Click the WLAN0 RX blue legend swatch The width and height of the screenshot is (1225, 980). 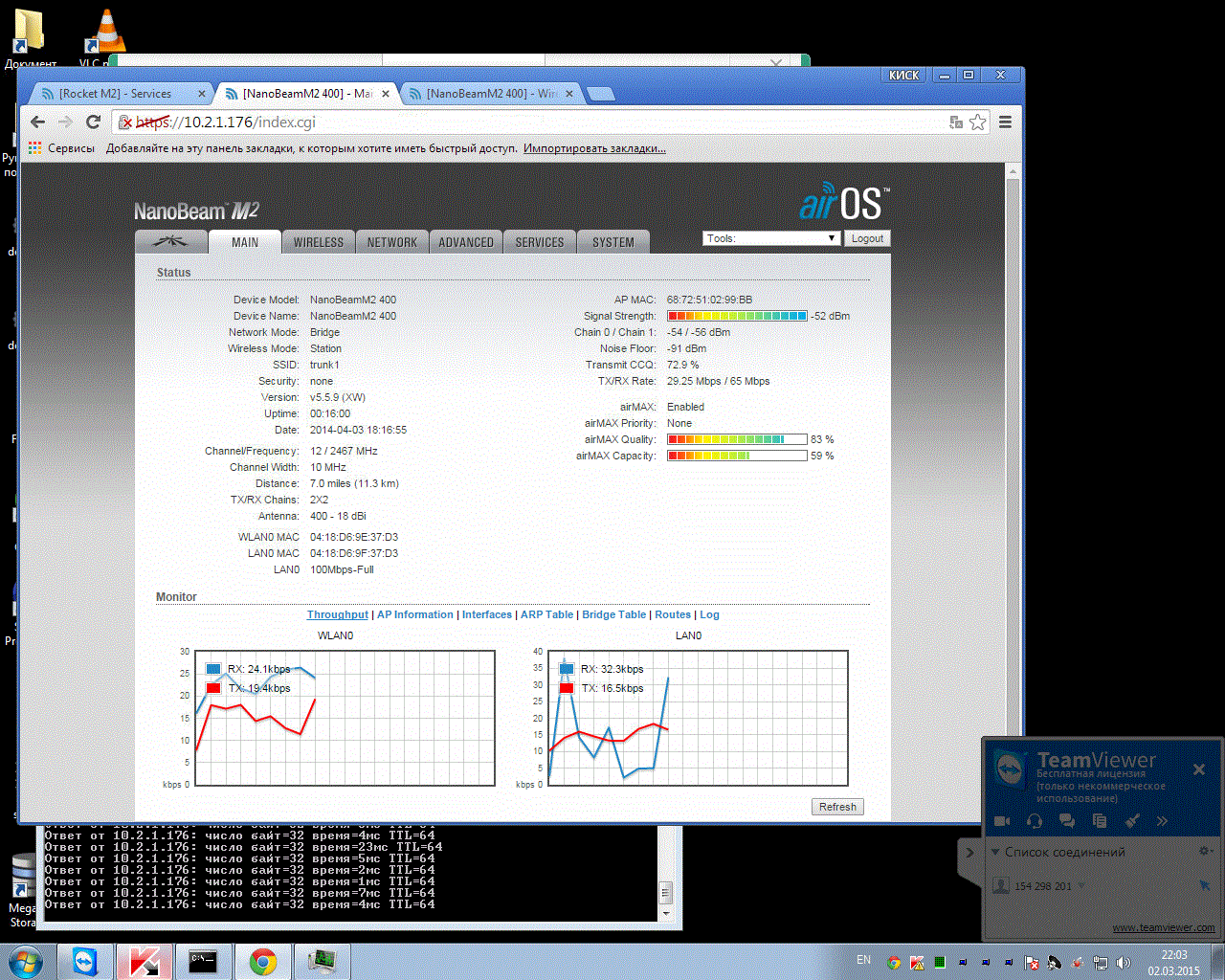point(213,669)
